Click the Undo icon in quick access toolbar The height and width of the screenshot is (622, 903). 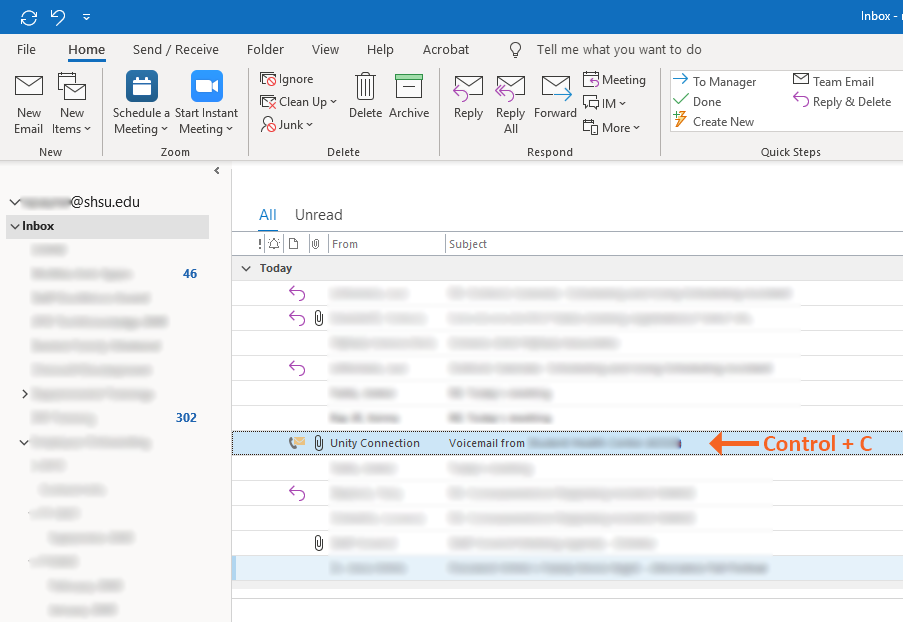tap(55, 16)
